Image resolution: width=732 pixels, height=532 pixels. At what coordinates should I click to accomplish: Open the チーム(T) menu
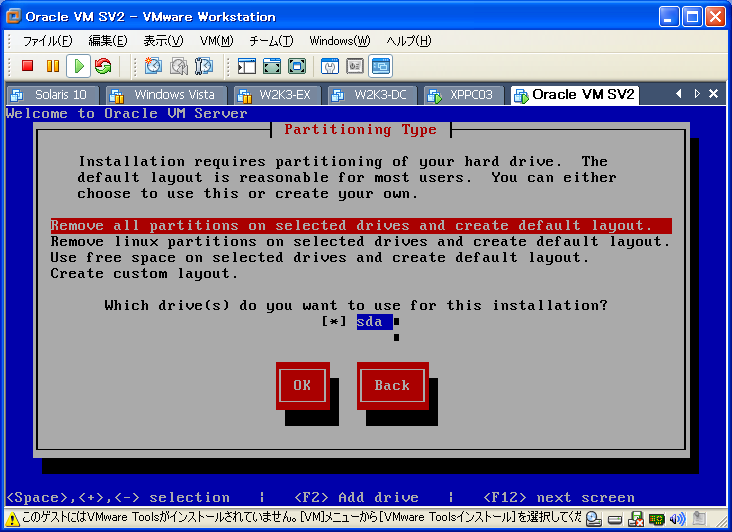click(271, 41)
